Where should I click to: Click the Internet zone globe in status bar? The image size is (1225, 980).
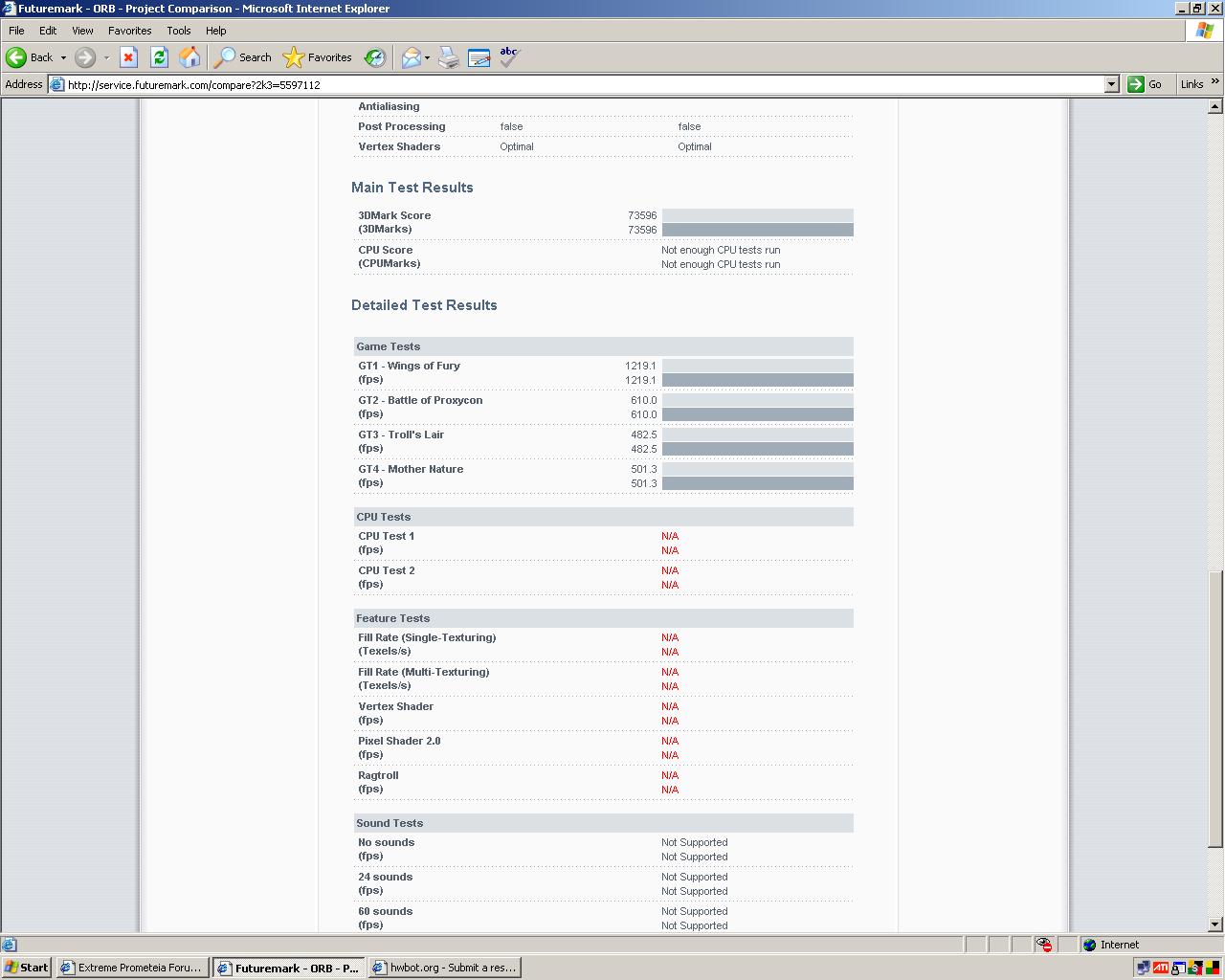[x=1089, y=945]
